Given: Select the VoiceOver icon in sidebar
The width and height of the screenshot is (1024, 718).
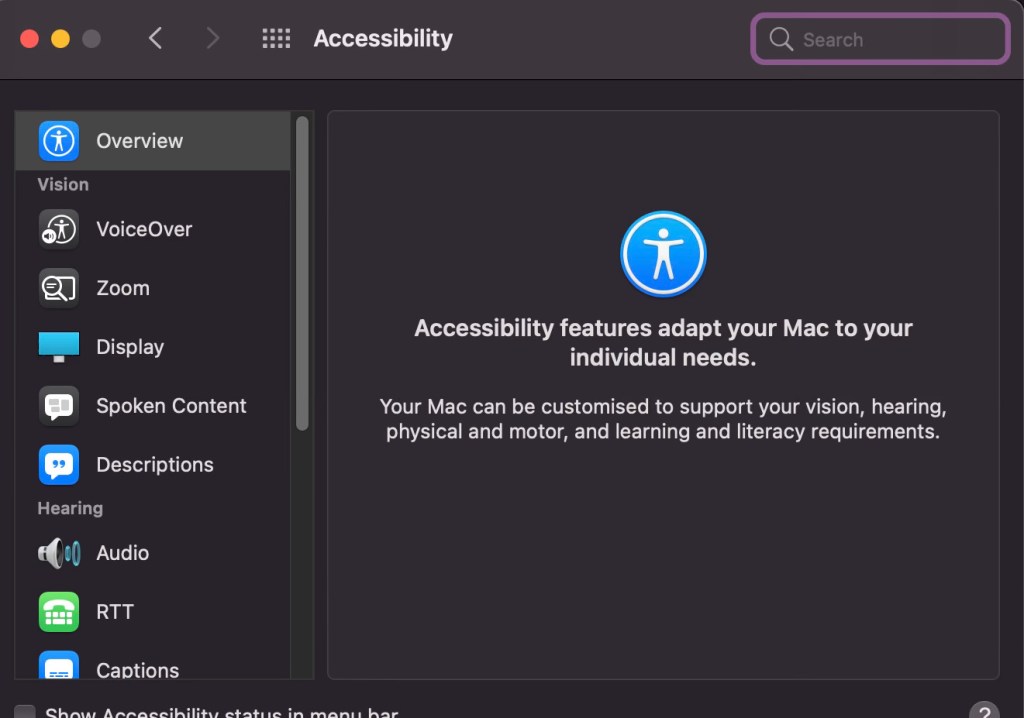Looking at the screenshot, I should click(58, 229).
